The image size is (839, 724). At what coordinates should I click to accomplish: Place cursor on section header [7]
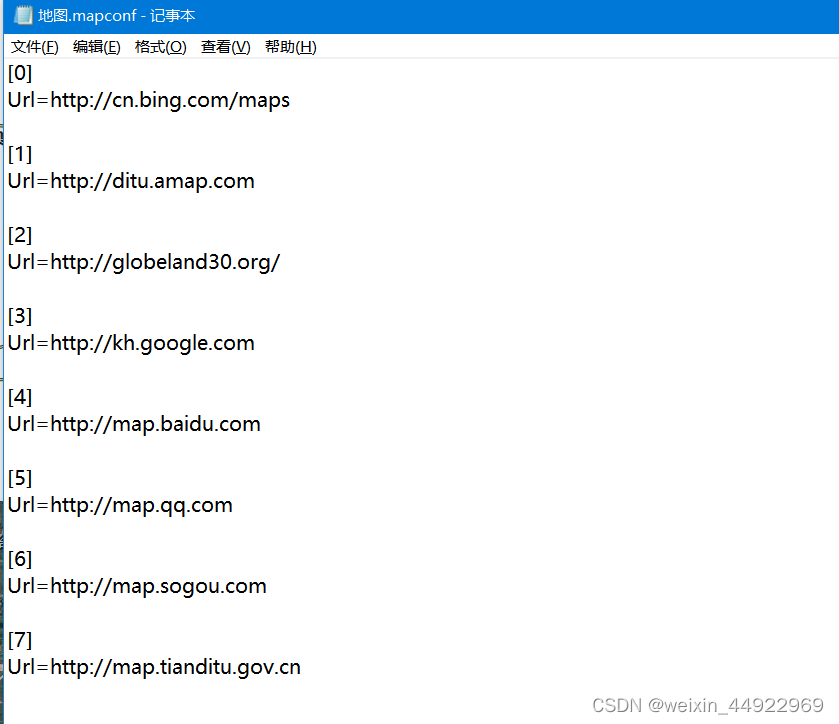(x=20, y=640)
